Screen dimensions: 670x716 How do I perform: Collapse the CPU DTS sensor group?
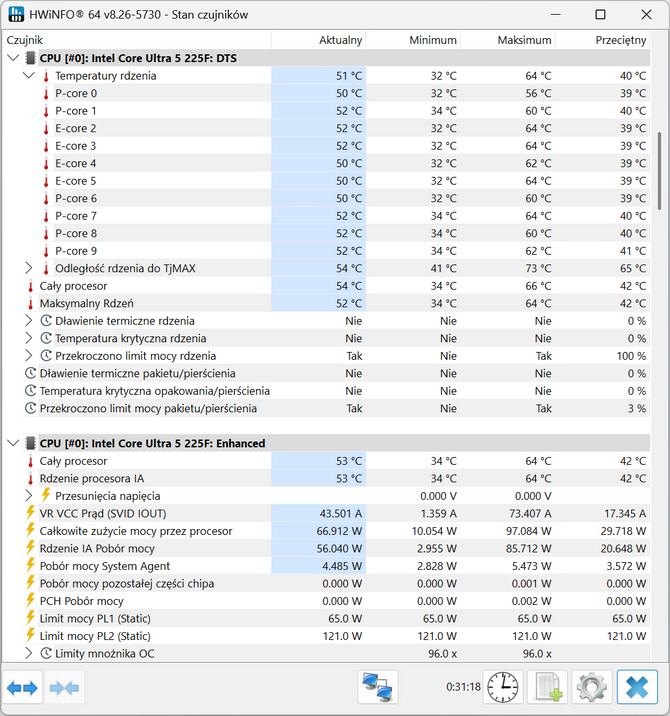pos(13,58)
